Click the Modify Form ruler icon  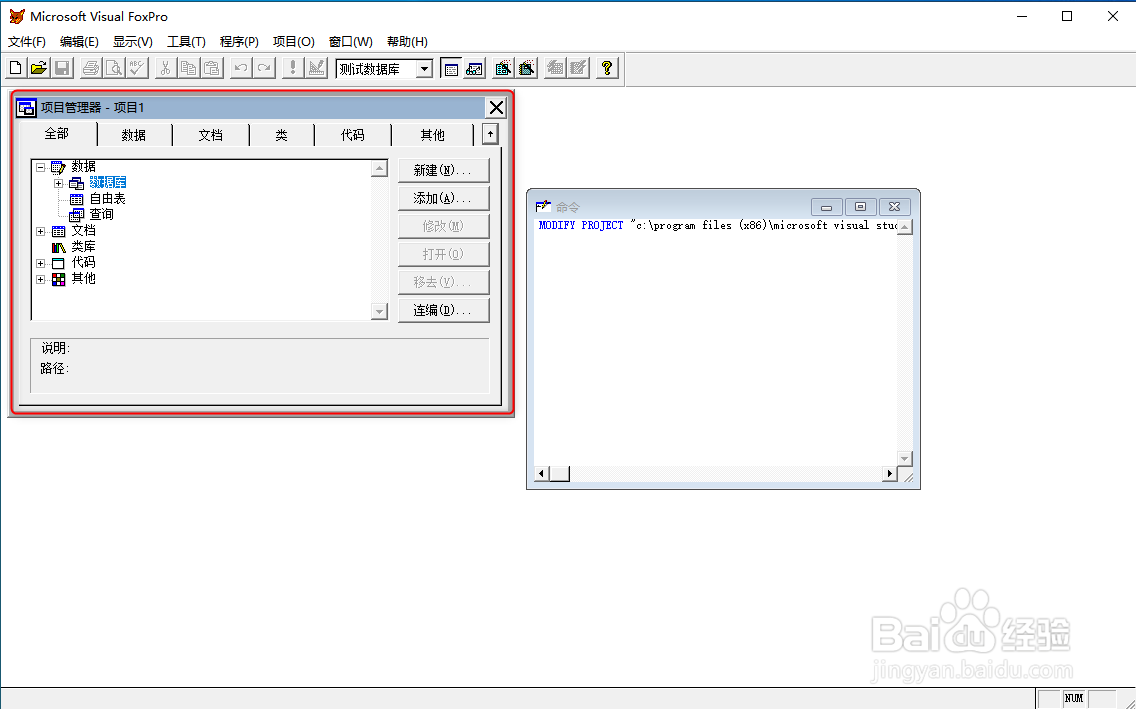pyautogui.click(x=317, y=68)
